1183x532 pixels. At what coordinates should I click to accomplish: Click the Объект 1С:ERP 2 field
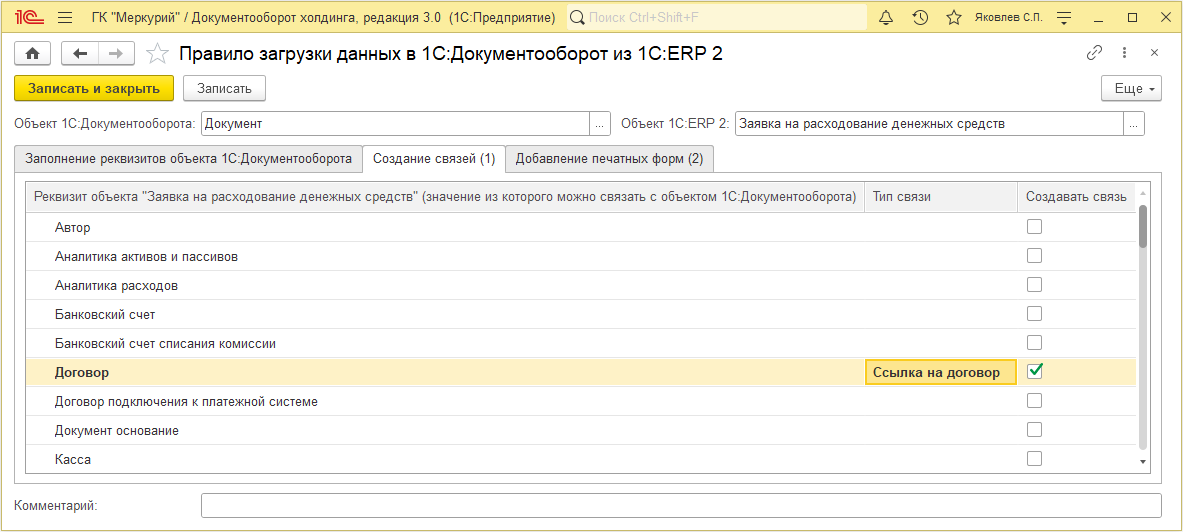[x=930, y=124]
